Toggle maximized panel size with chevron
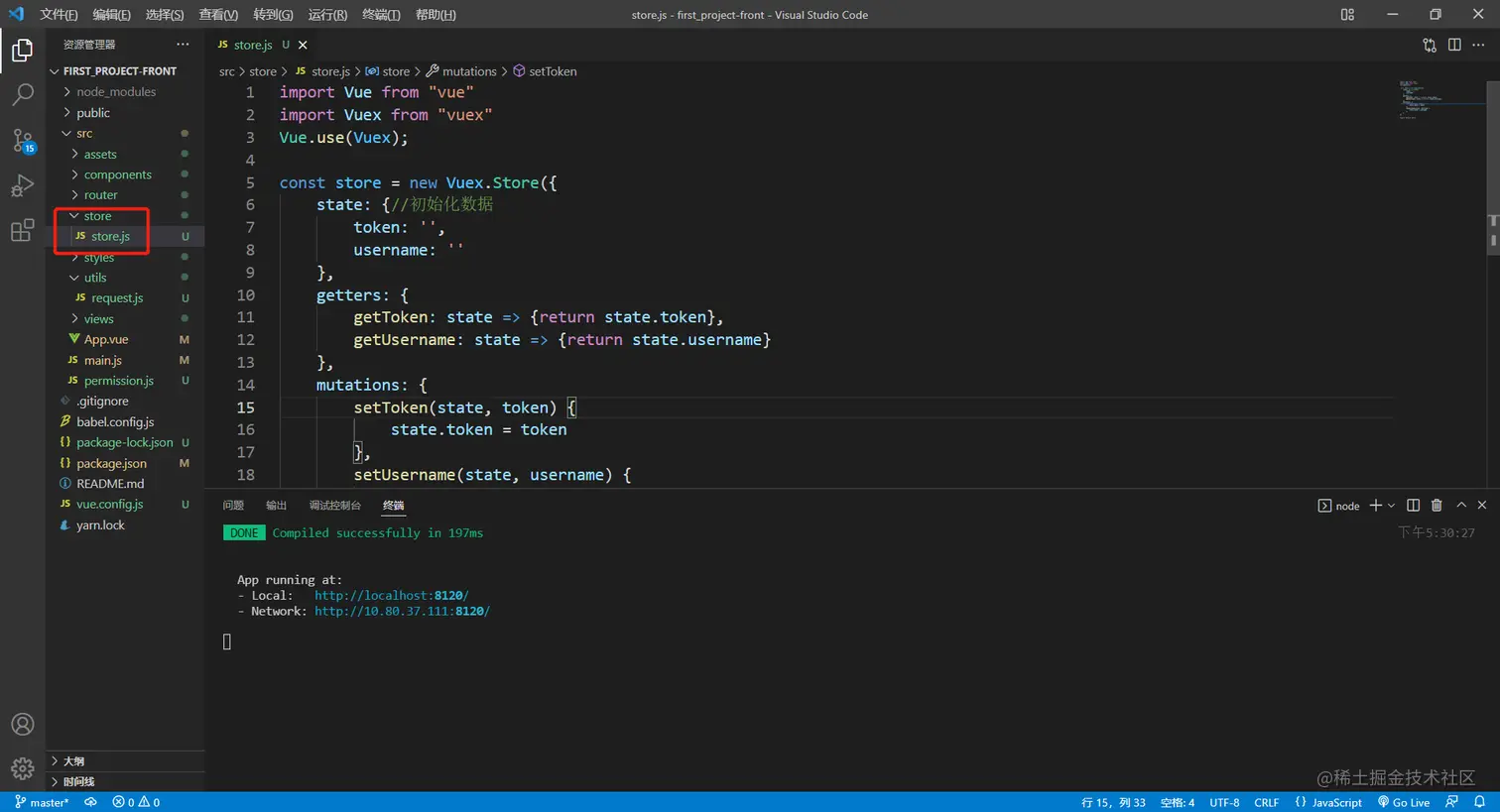Viewport: 1500px width, 812px height. 1461,506
